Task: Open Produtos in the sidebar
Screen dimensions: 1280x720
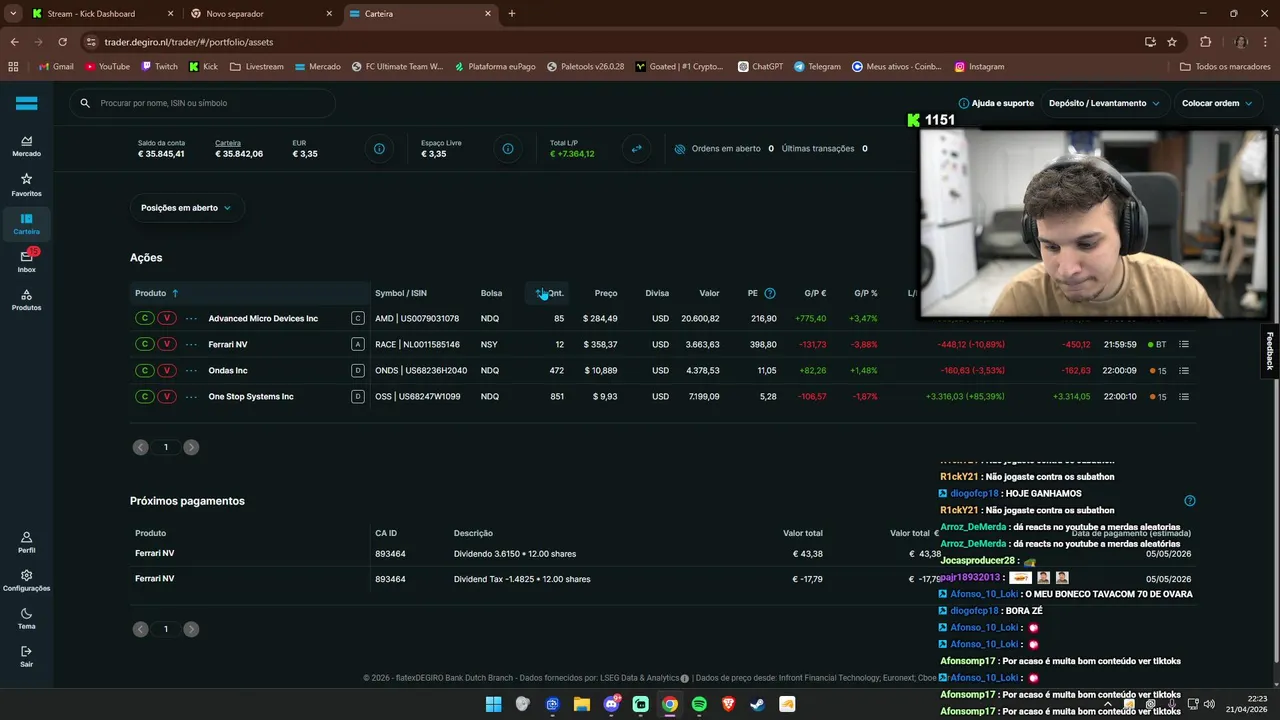Action: pyautogui.click(x=26, y=300)
